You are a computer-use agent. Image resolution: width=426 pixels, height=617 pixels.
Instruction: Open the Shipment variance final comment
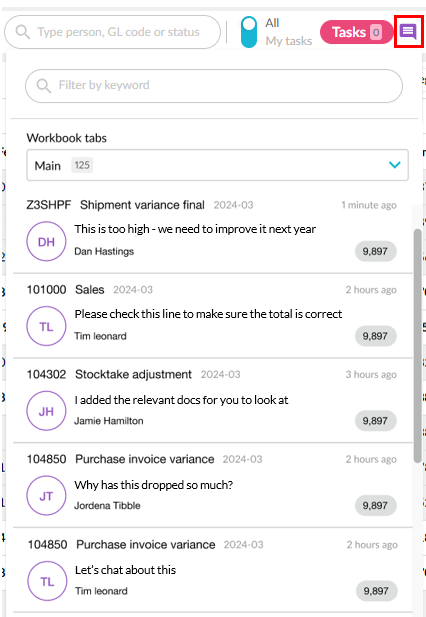212,230
